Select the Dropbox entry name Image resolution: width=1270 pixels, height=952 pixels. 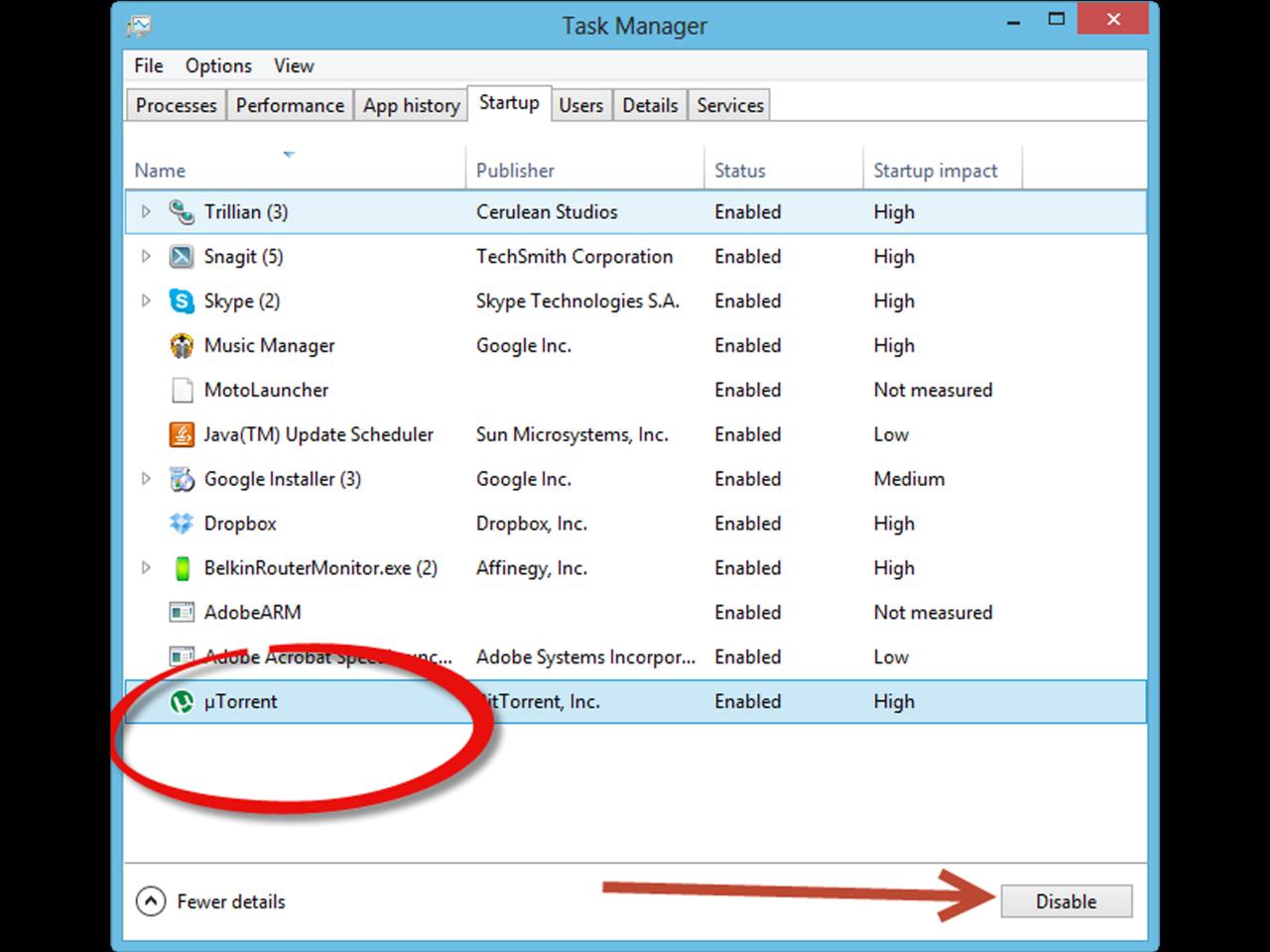click(x=240, y=523)
